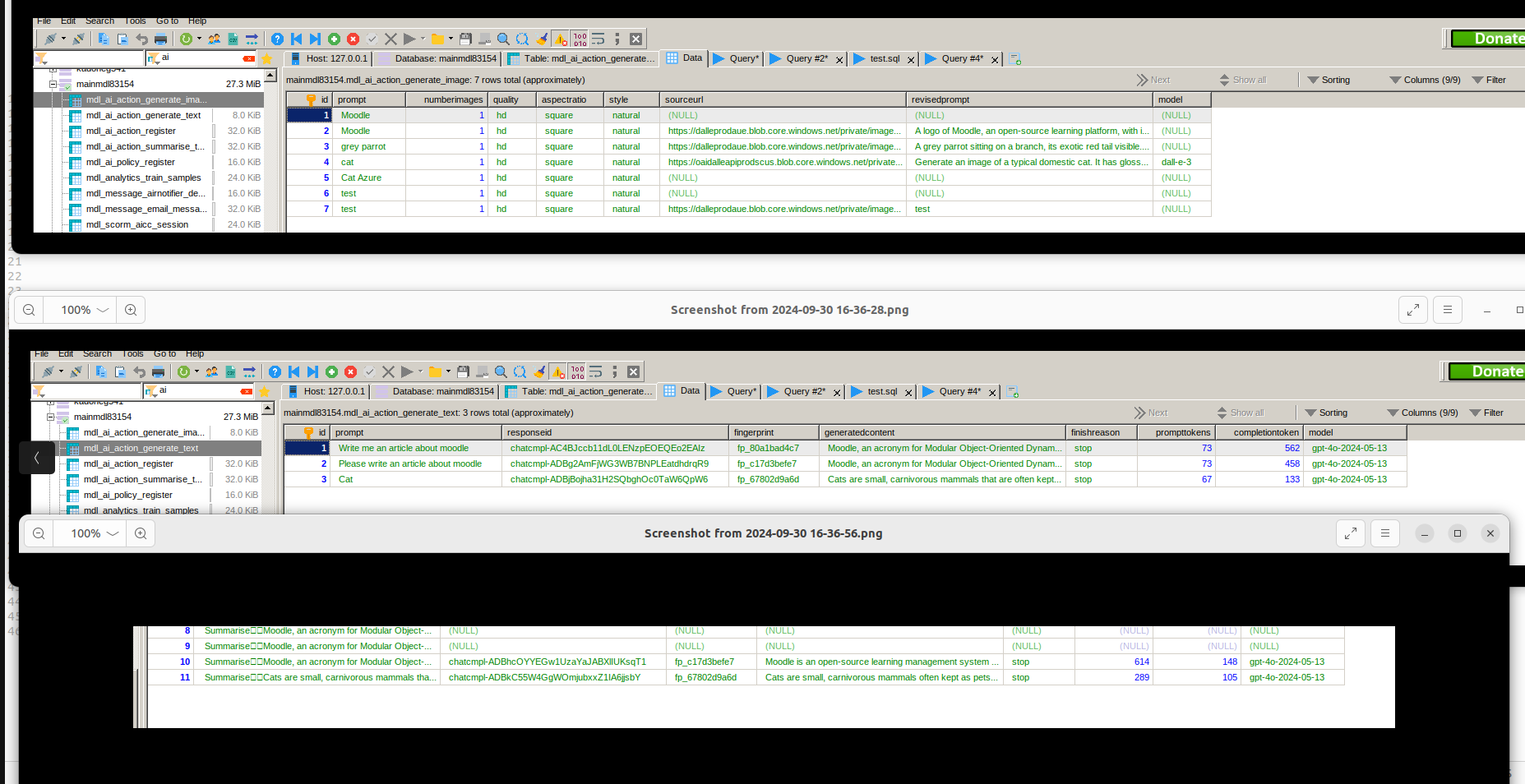Click the Donate button in top screenshot
Viewport: 1525px width, 784px height.
pos(1488,39)
